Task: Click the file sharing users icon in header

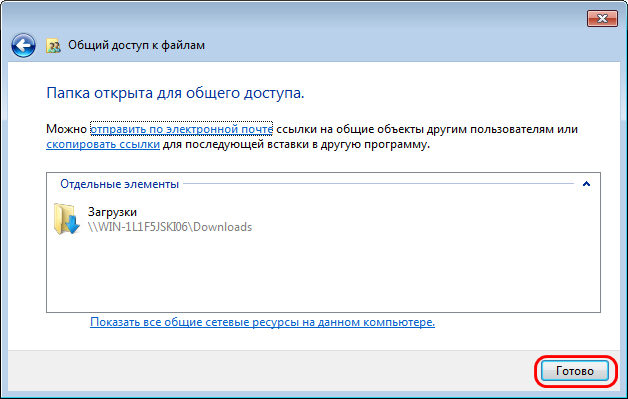Action: tap(53, 46)
